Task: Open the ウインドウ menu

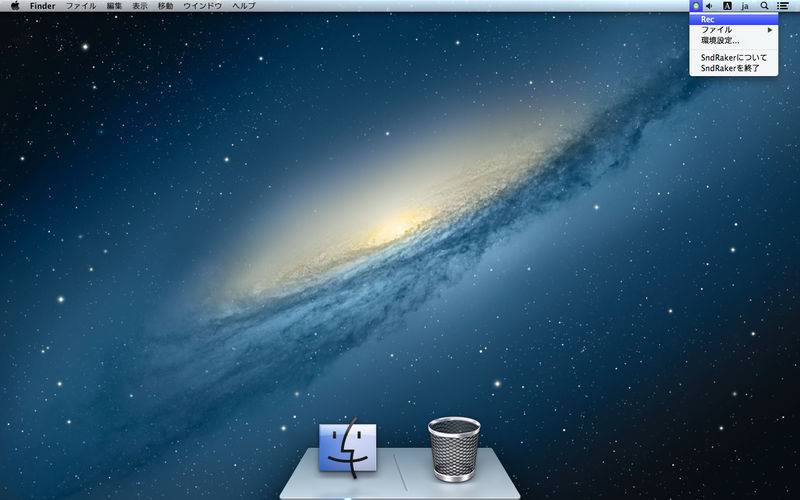Action: point(203,6)
